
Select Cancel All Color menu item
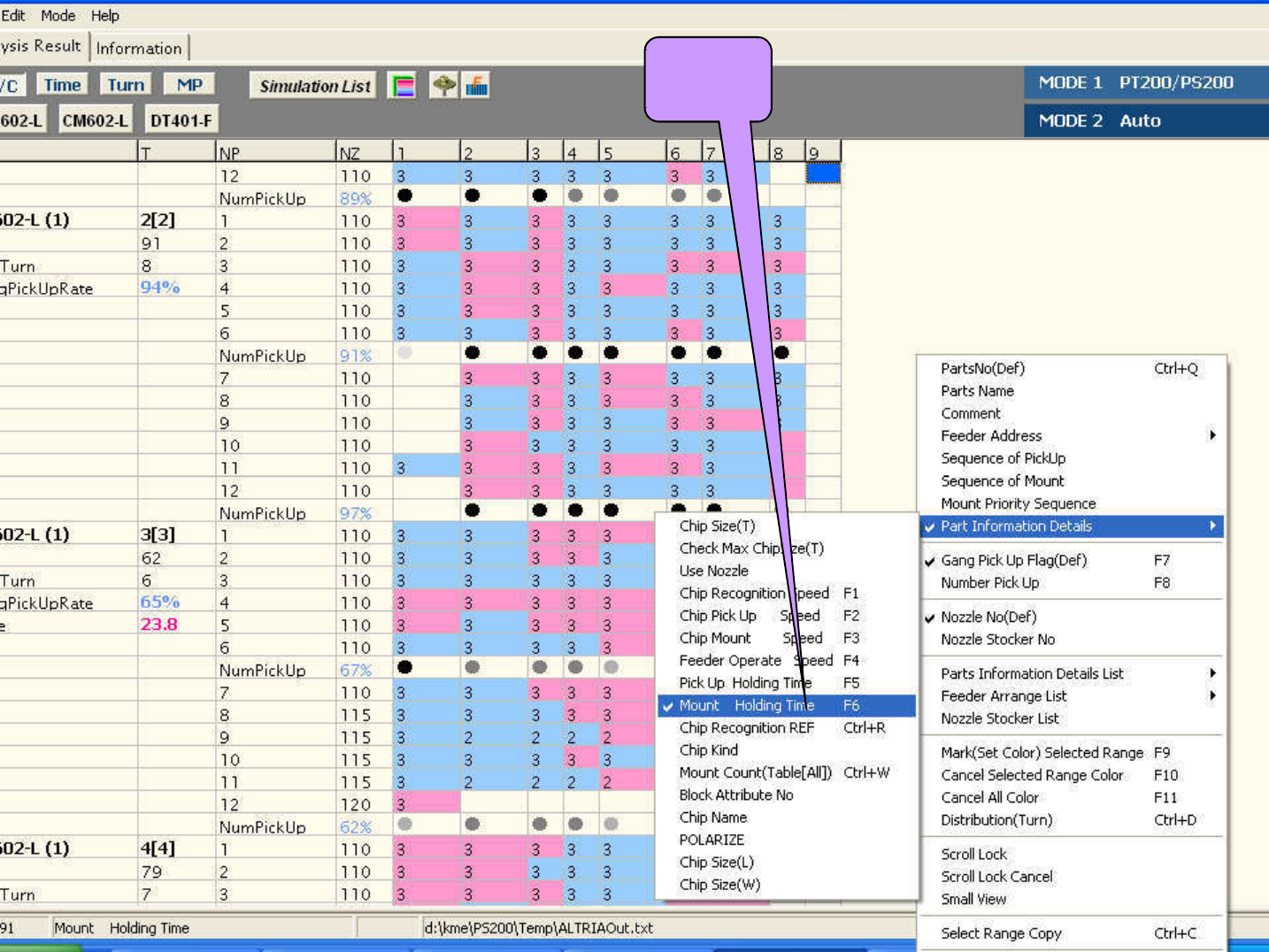(989, 797)
